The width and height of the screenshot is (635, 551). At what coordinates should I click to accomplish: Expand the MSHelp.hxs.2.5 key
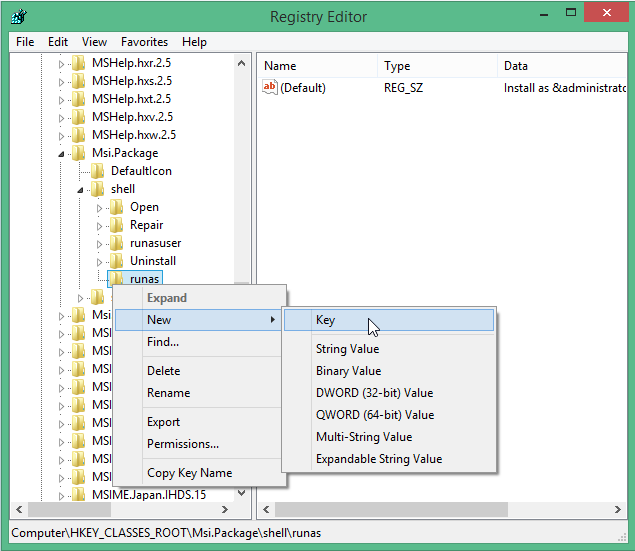(61, 82)
